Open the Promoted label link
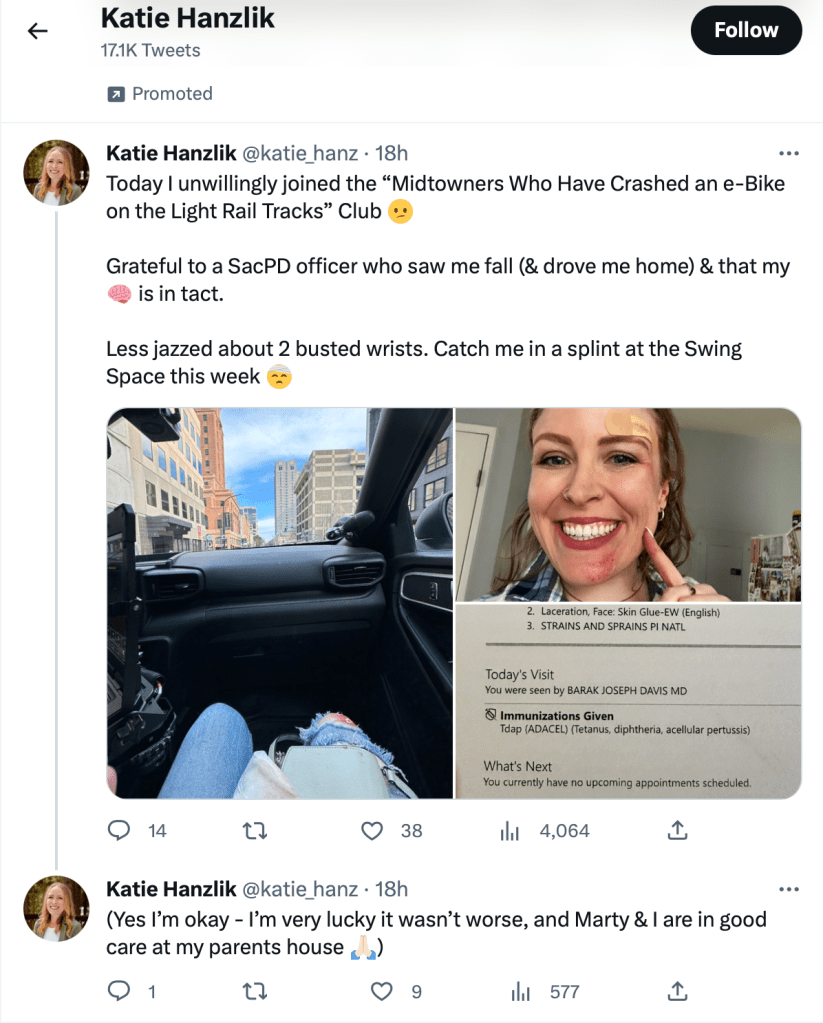This screenshot has width=823, height=1023. pyautogui.click(x=159, y=93)
